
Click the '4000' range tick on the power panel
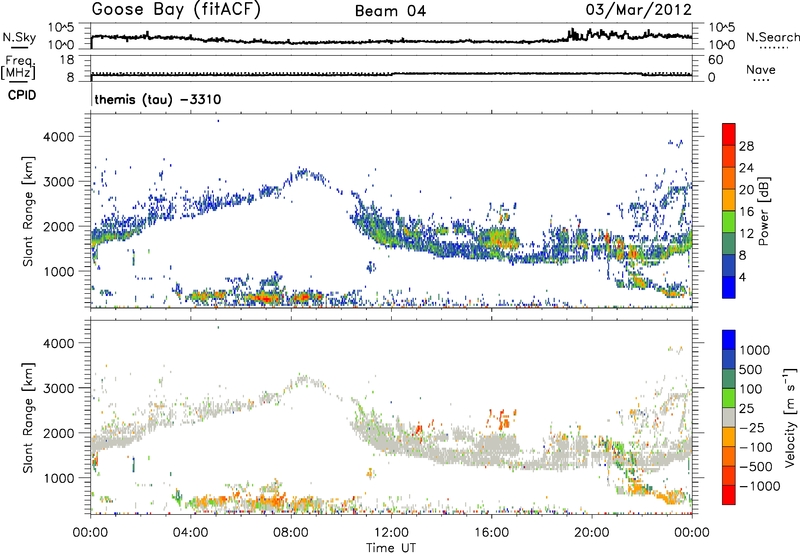click(x=60, y=137)
